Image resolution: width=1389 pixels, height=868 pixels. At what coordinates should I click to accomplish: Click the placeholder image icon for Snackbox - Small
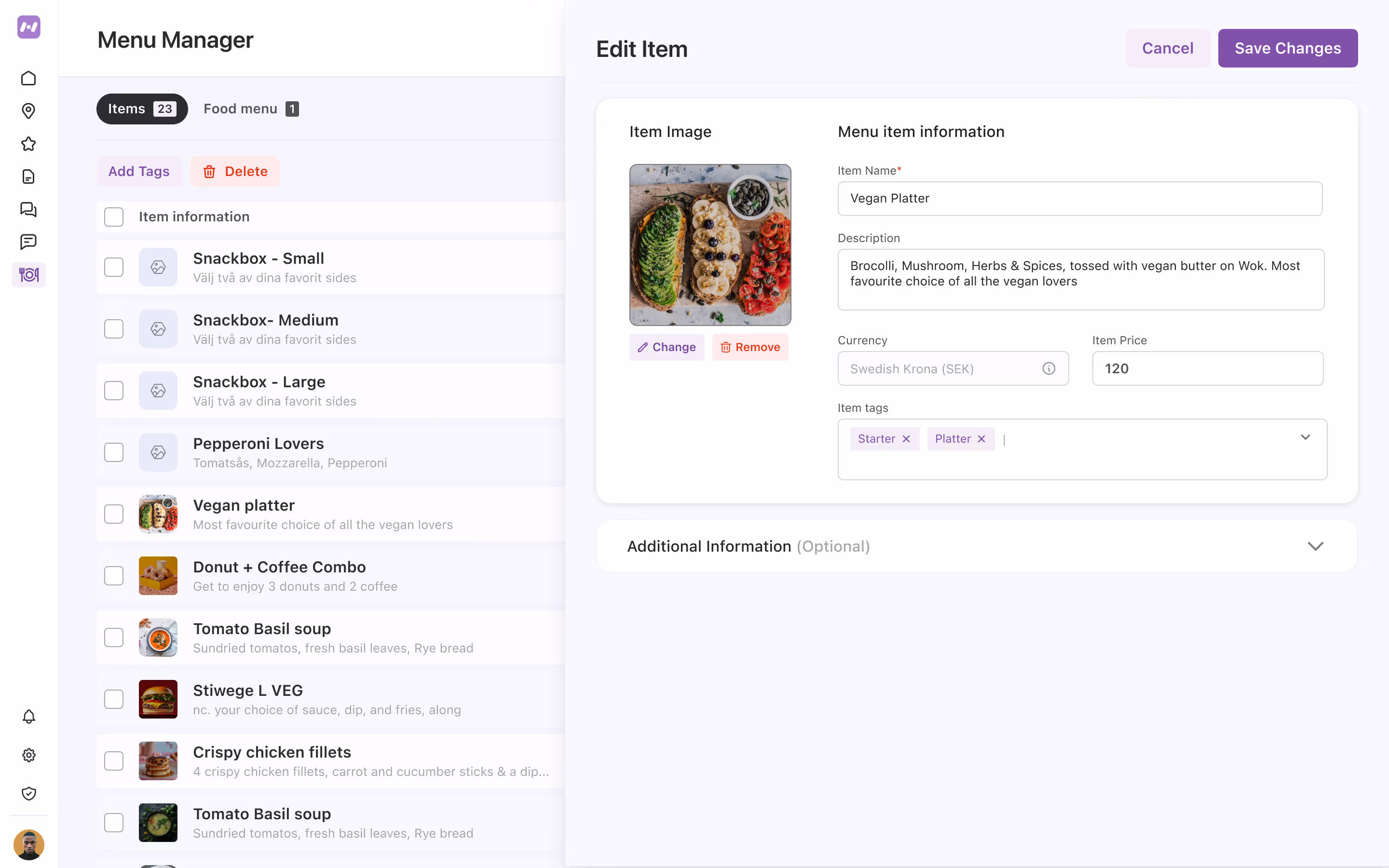158,267
